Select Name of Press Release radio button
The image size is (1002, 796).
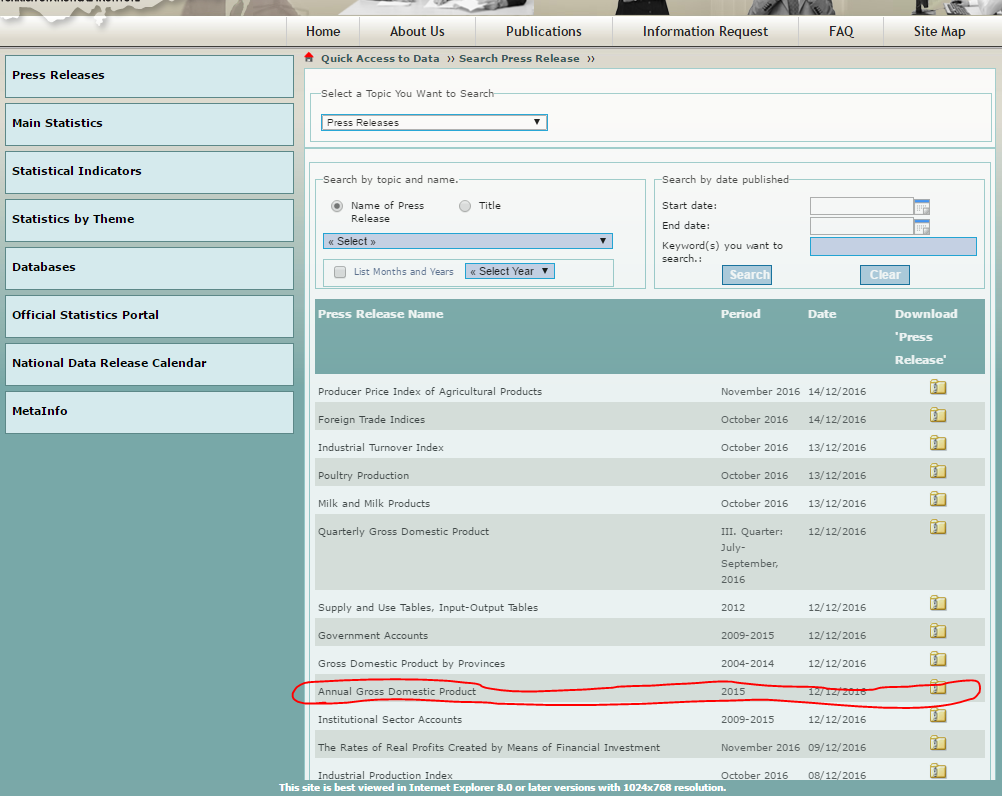[337, 206]
